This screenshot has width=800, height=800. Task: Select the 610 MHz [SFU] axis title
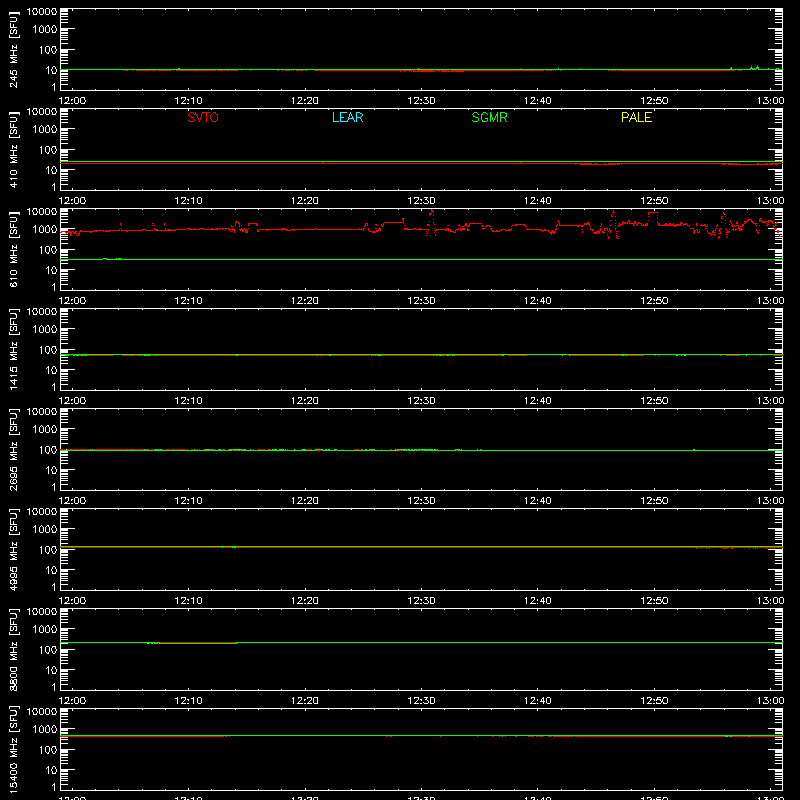[13, 249]
